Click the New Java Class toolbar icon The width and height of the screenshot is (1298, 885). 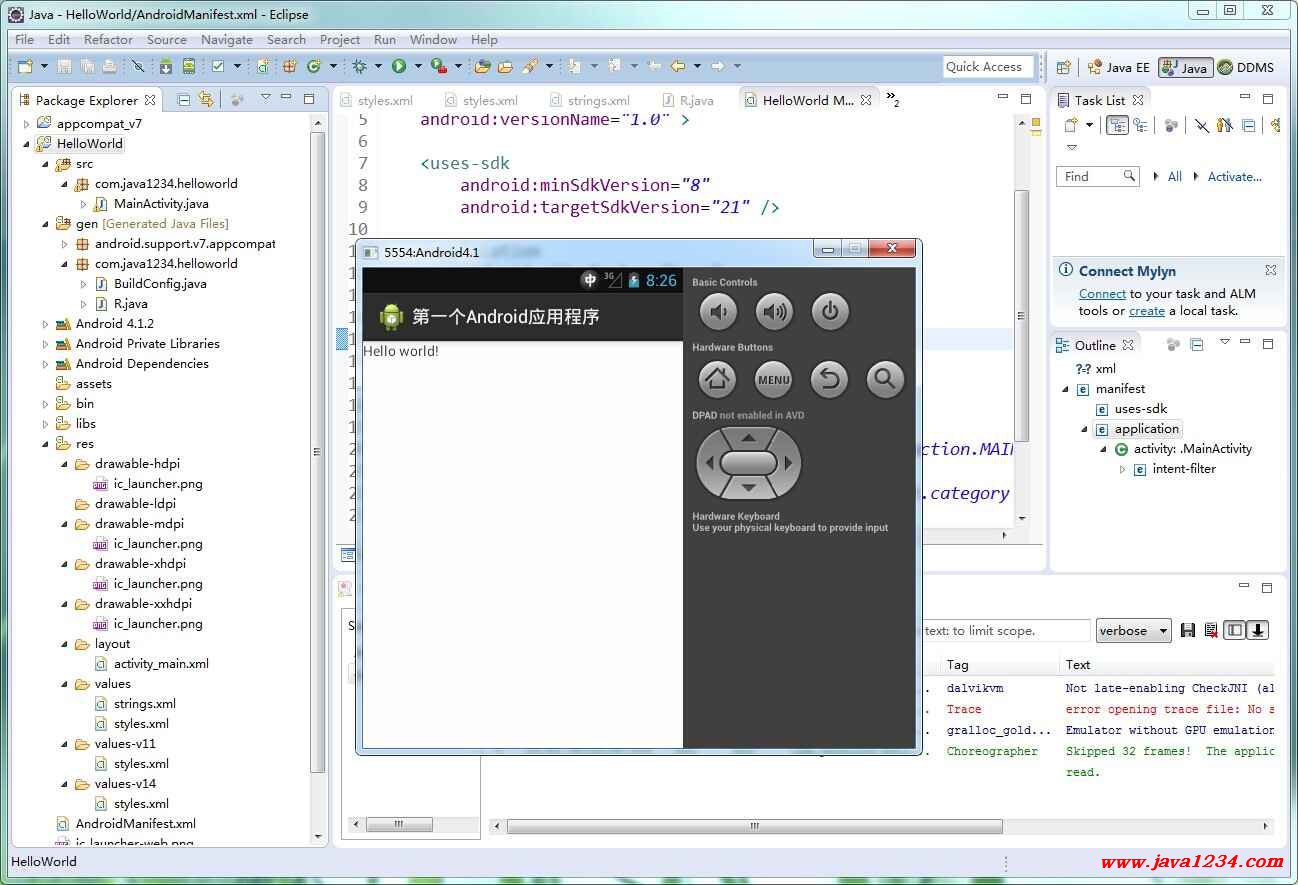pos(313,66)
